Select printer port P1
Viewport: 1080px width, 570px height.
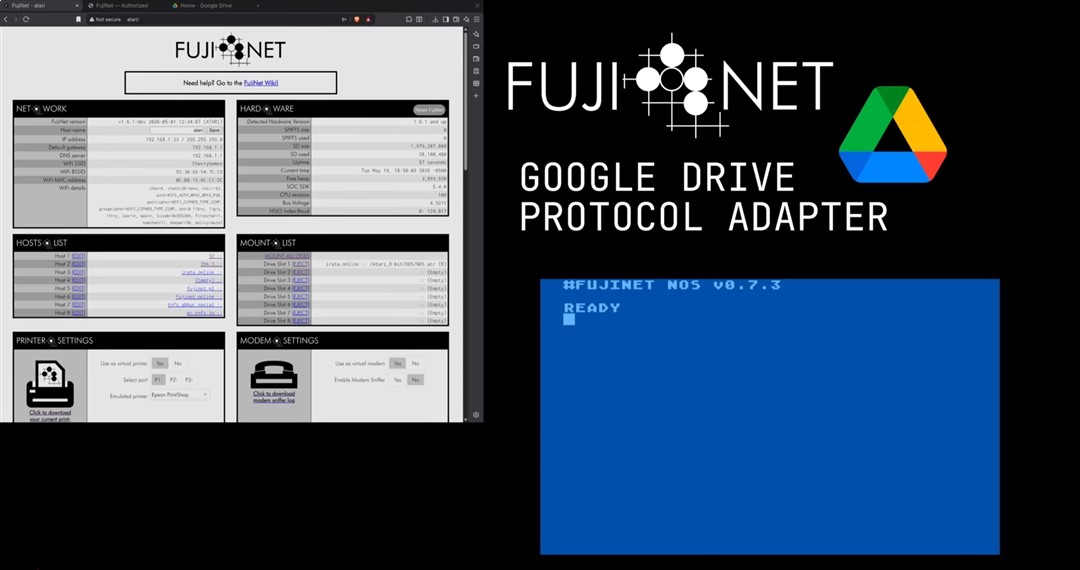click(158, 380)
